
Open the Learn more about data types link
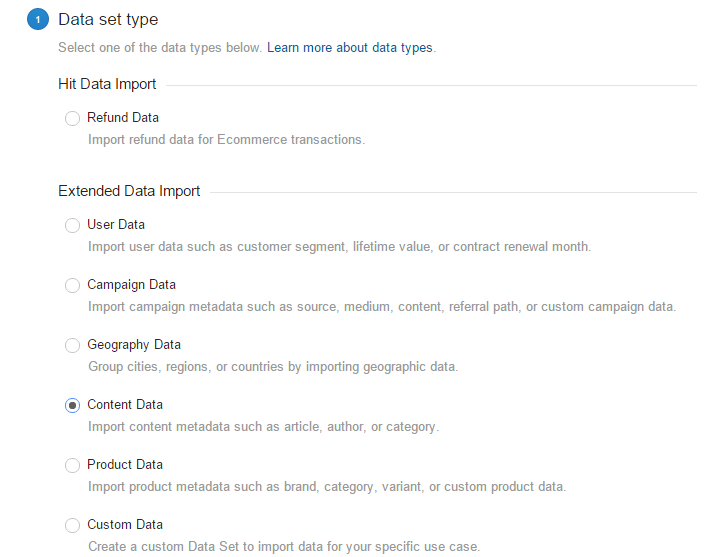tap(350, 48)
